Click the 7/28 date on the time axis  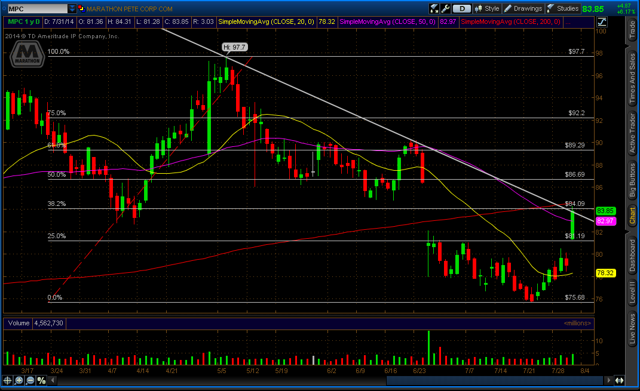558,371
